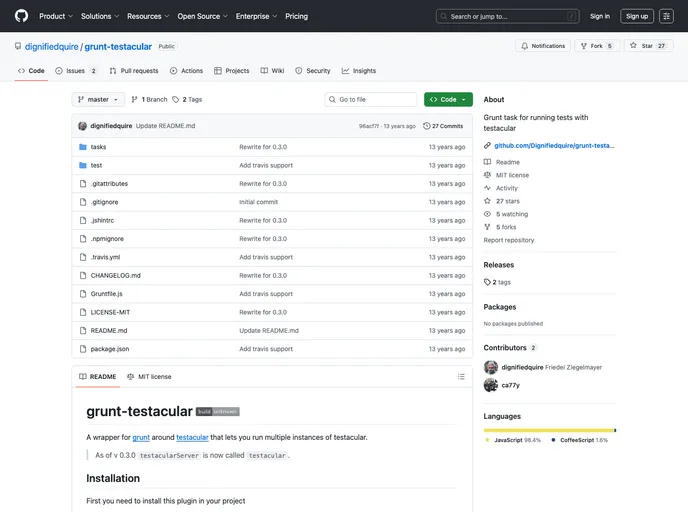Open the 1 Branch link
Screen dimensions: 688x512
coord(149,100)
